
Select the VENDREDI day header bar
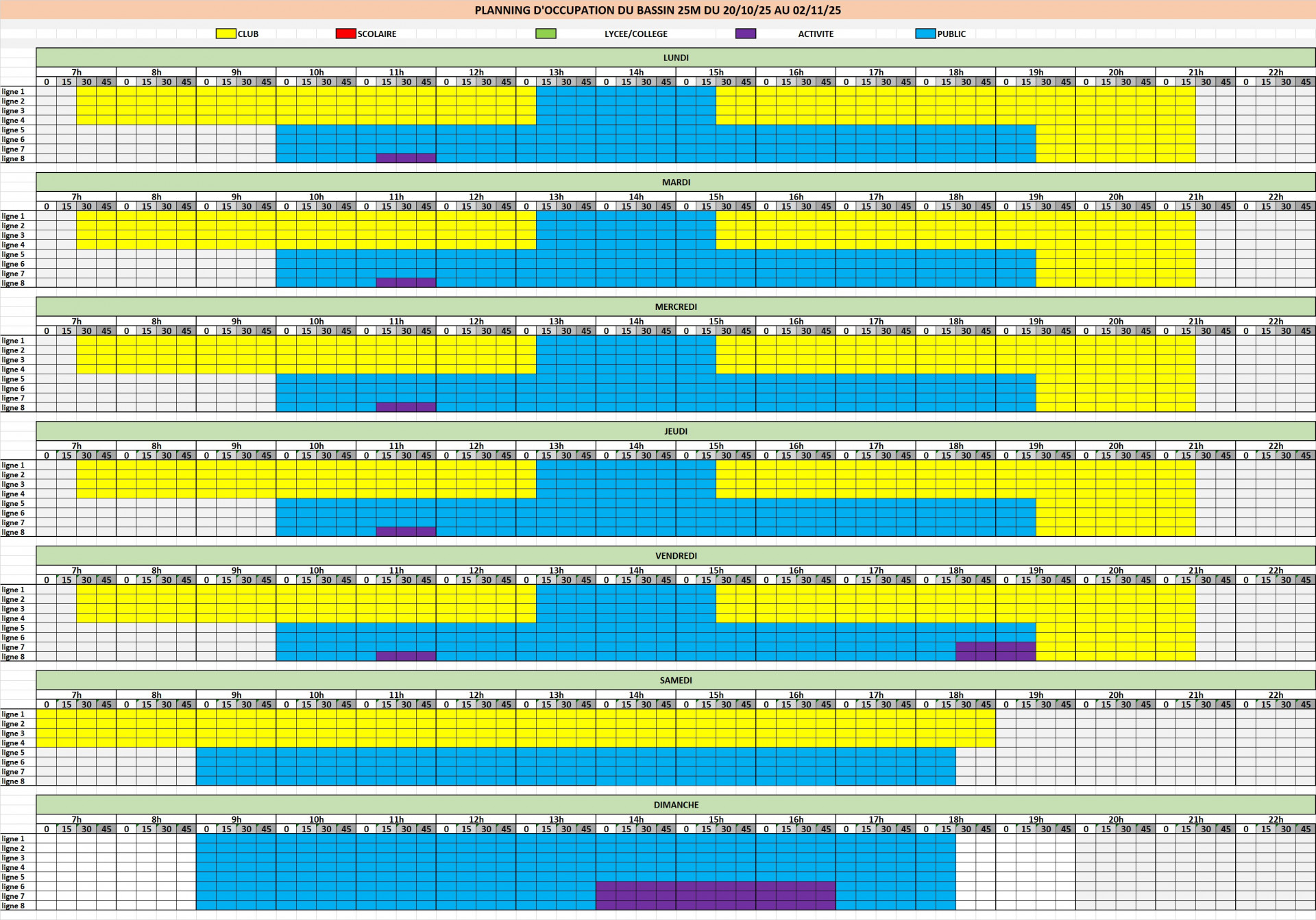pyautogui.click(x=675, y=556)
